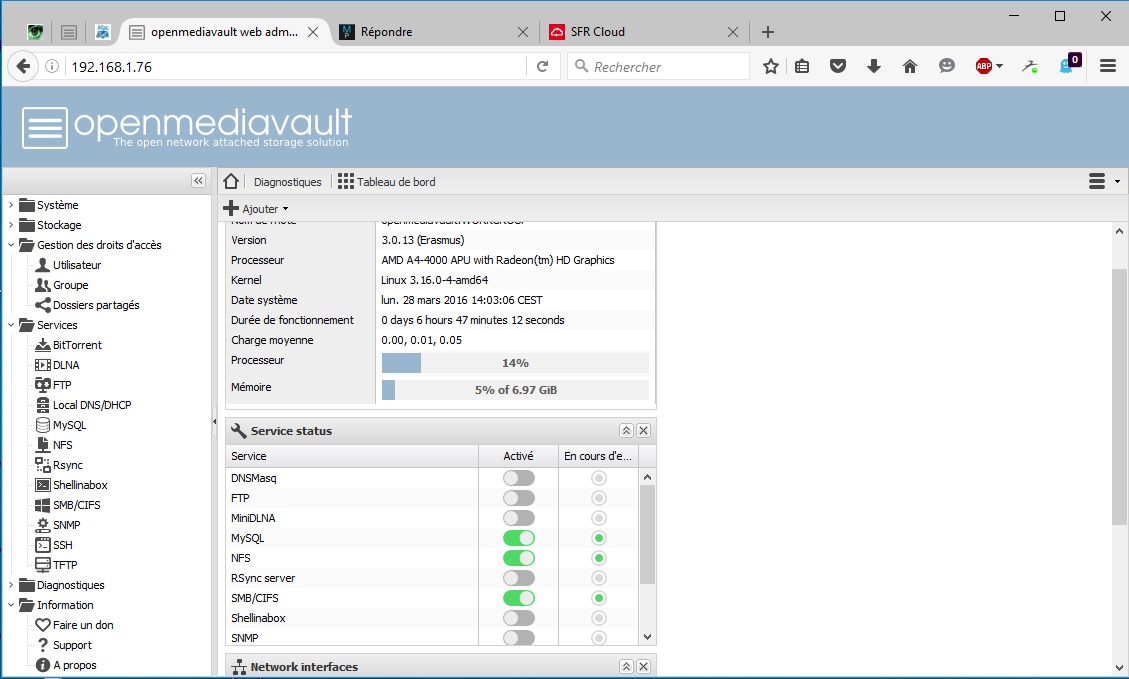Open Dossiers partagés share icon
Viewport: 1129px width, 679px height.
pos(42,305)
